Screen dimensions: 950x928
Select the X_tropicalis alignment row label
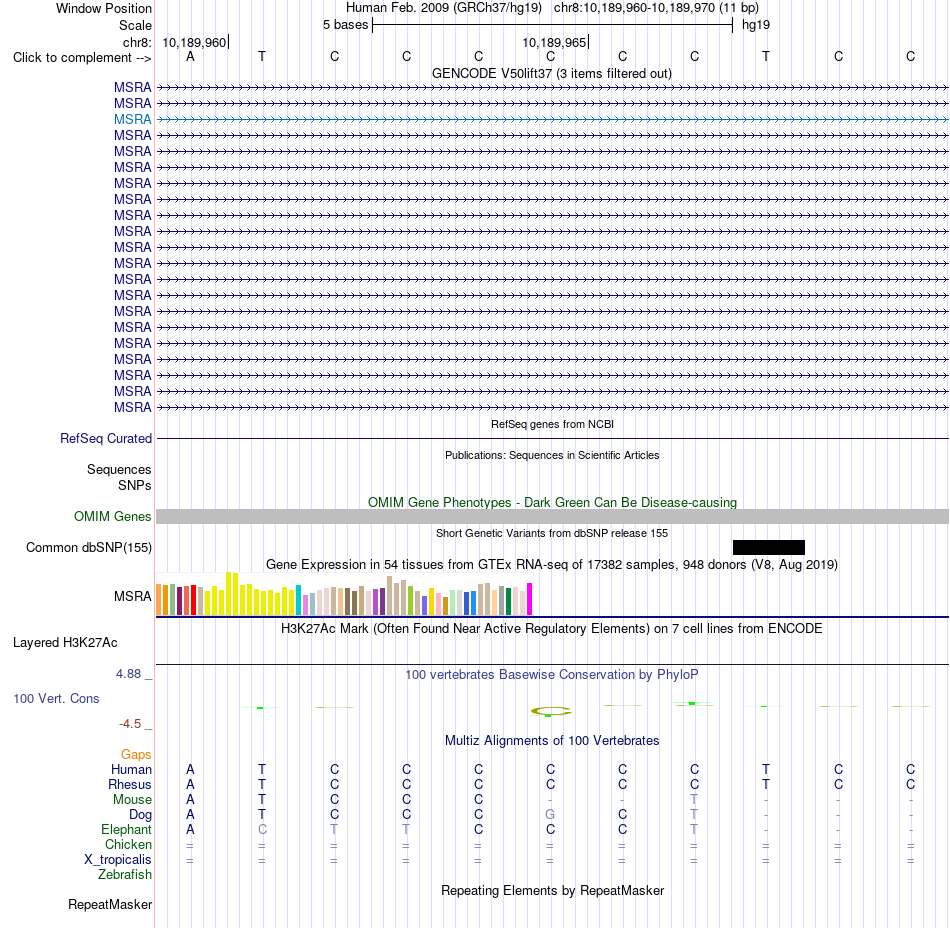pos(118,860)
